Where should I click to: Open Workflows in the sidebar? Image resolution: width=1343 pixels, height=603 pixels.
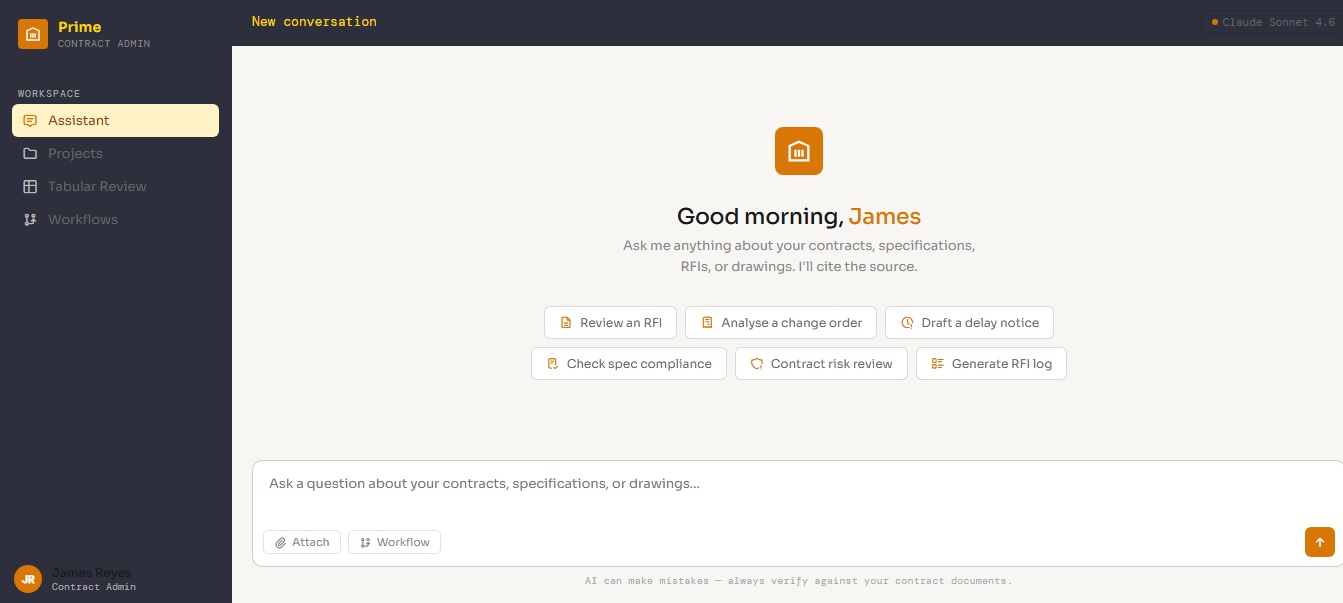click(x=115, y=219)
